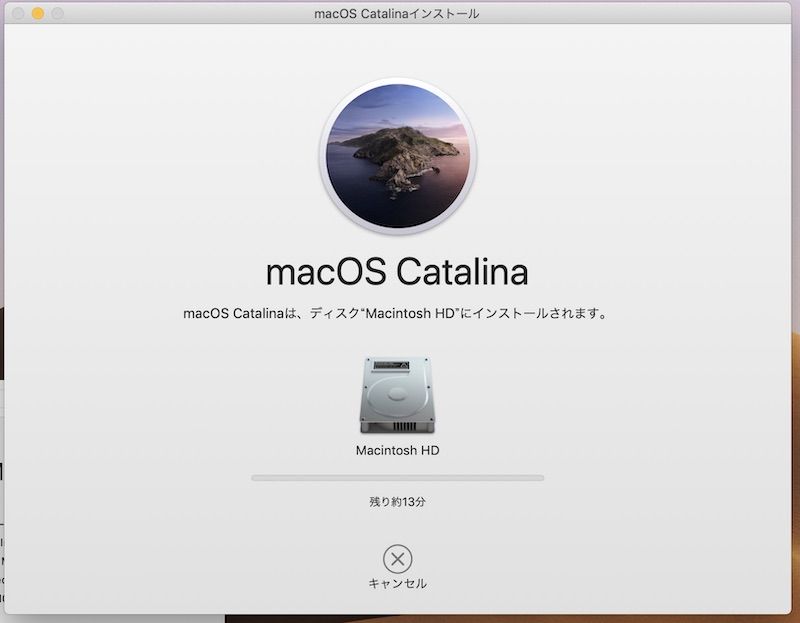Click the Macintosh HD disk name label
Viewport: 800px width, 623px height.
397,451
